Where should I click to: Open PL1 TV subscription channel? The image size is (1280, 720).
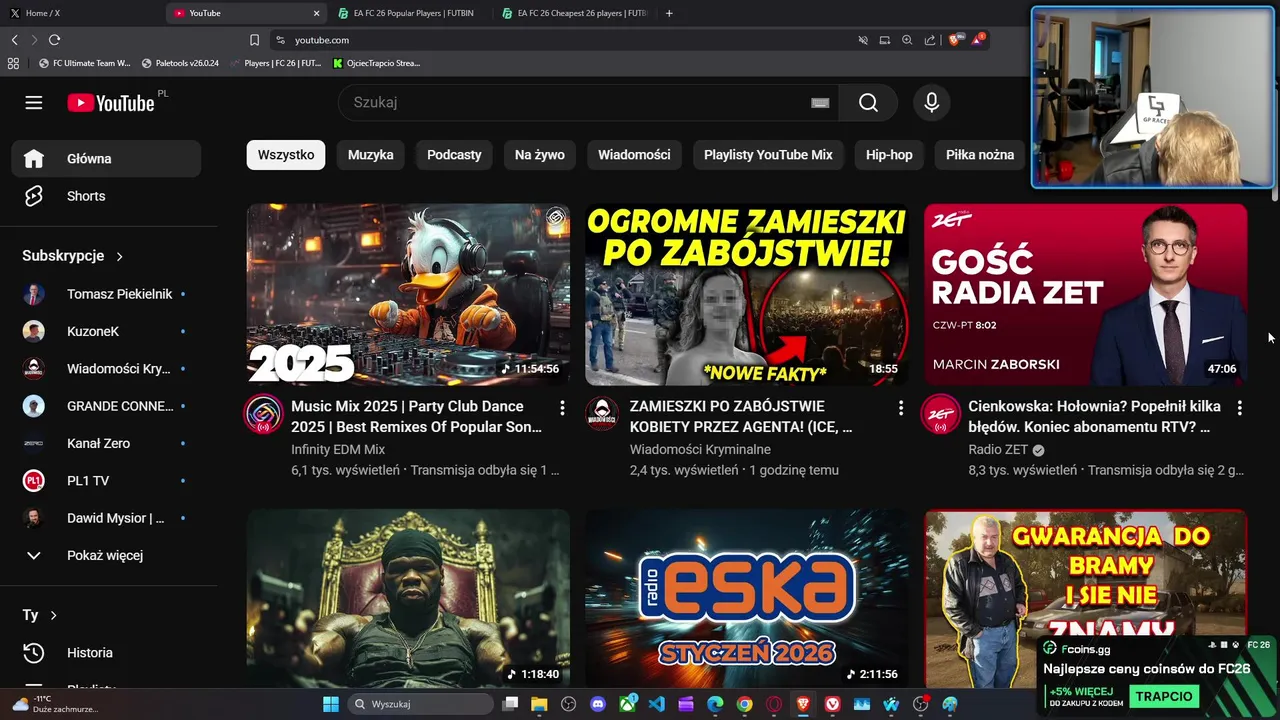106,481
